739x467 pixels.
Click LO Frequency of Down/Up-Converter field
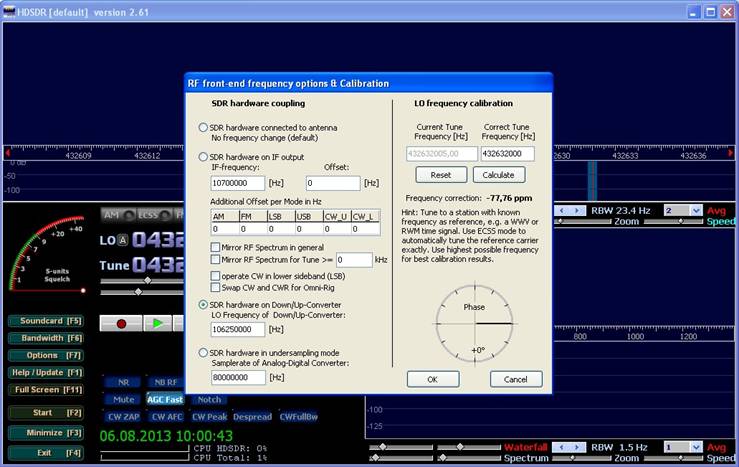pos(238,329)
